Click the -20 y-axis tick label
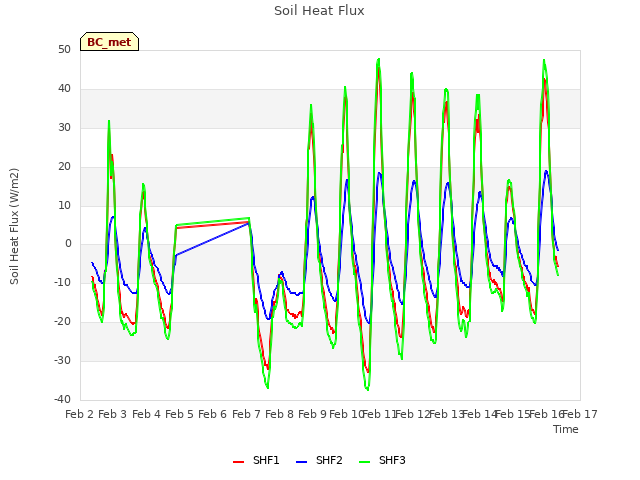 click(62, 322)
